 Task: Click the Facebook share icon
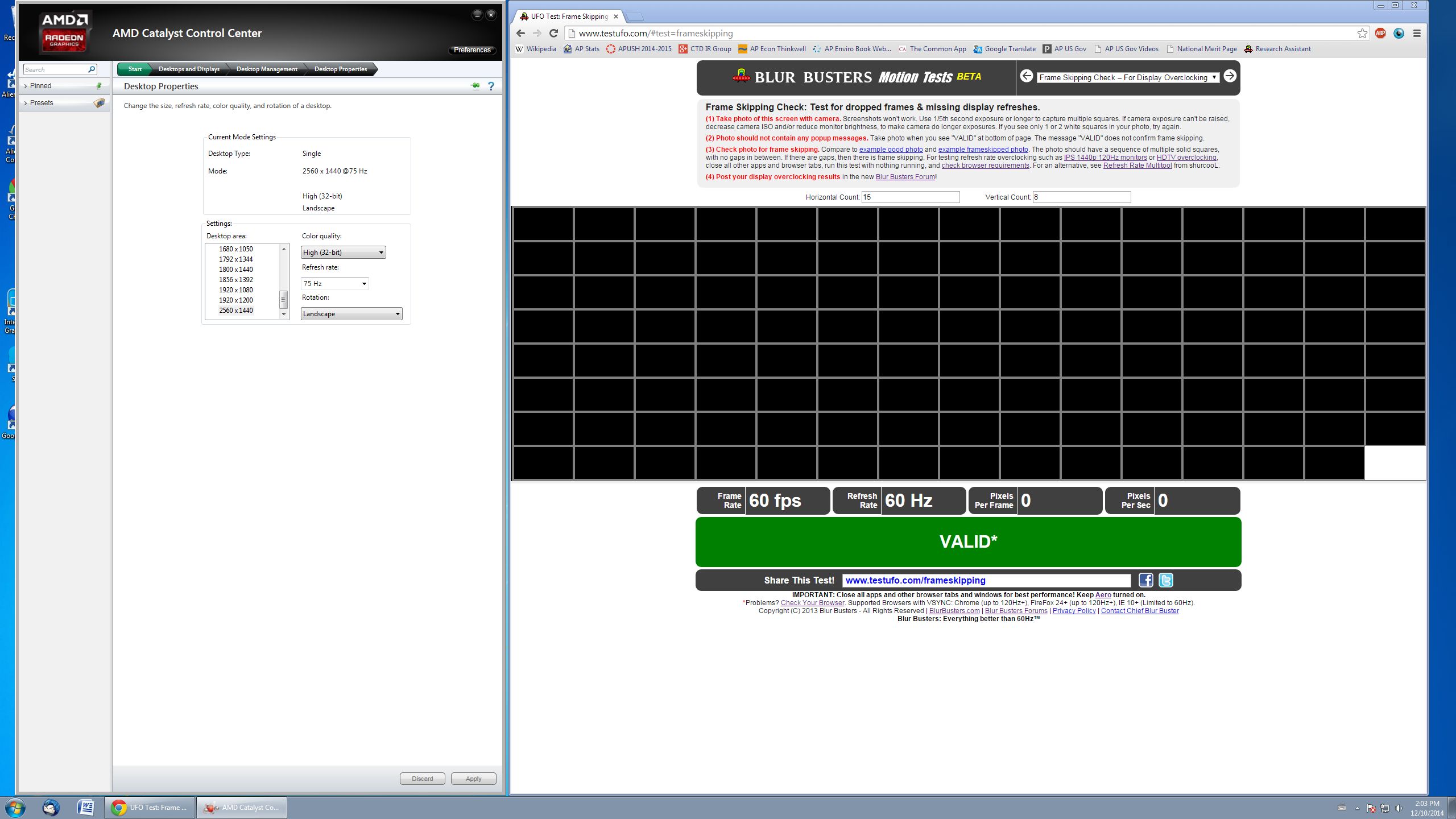coord(1145,580)
